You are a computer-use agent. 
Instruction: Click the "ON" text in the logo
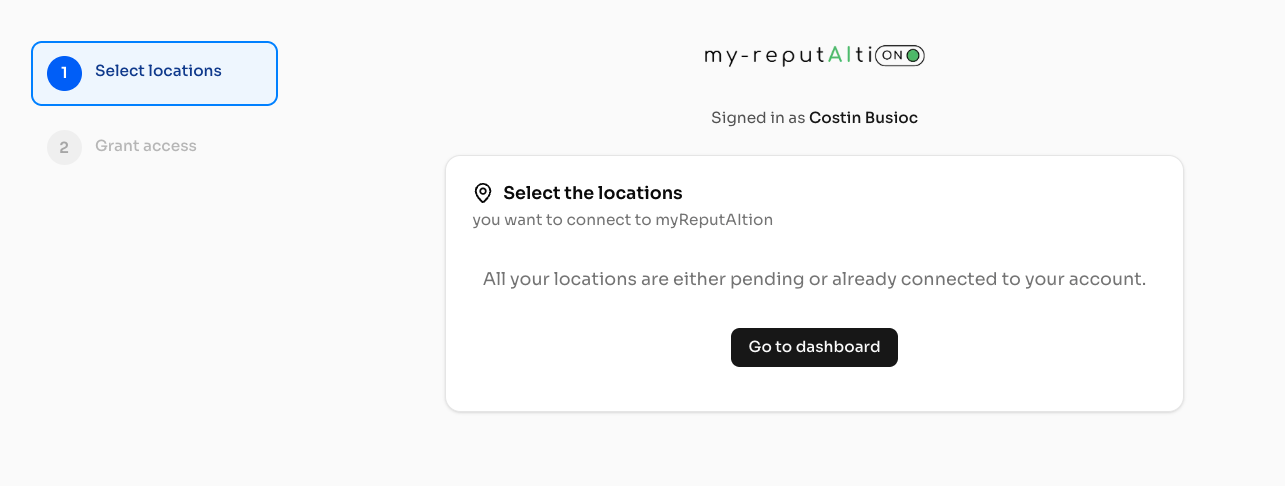point(892,56)
